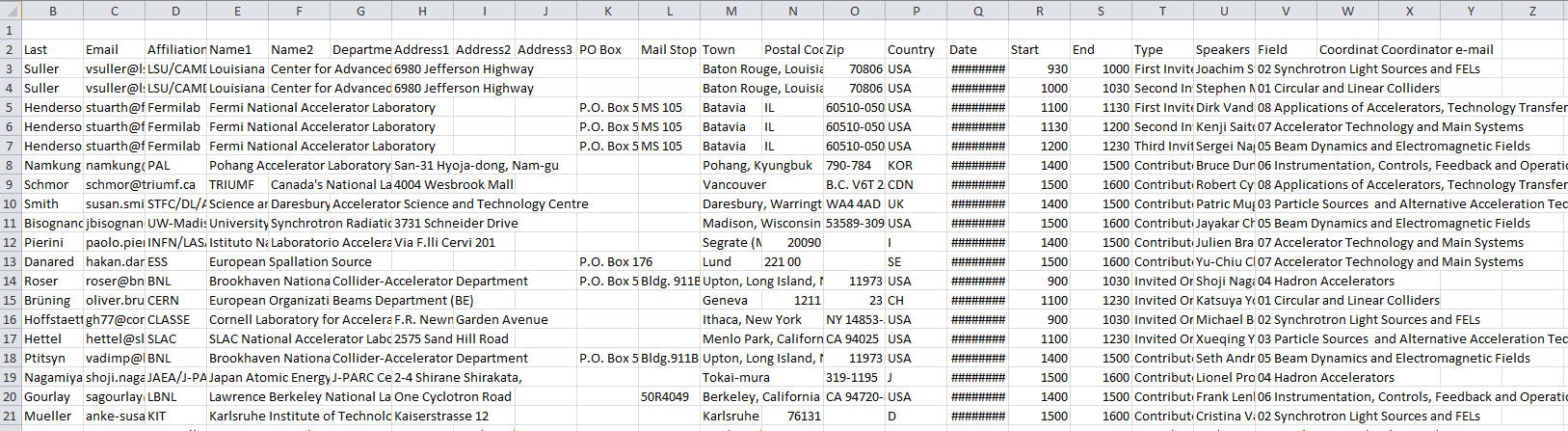
Task: Select 'Gourlay' last name cell
Action: pos(52,396)
